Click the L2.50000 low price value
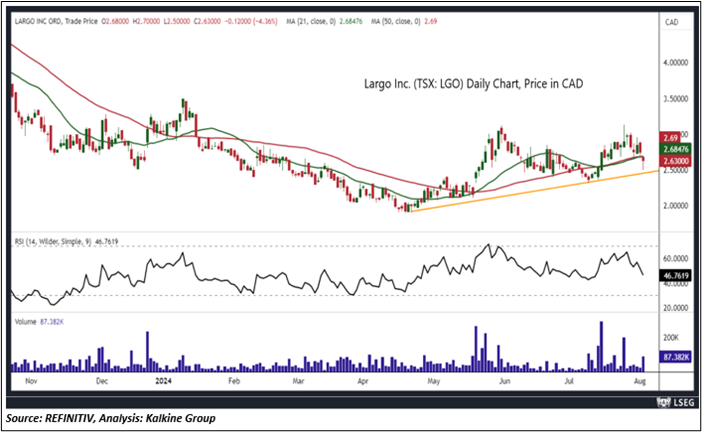The image size is (702, 432). (x=176, y=21)
